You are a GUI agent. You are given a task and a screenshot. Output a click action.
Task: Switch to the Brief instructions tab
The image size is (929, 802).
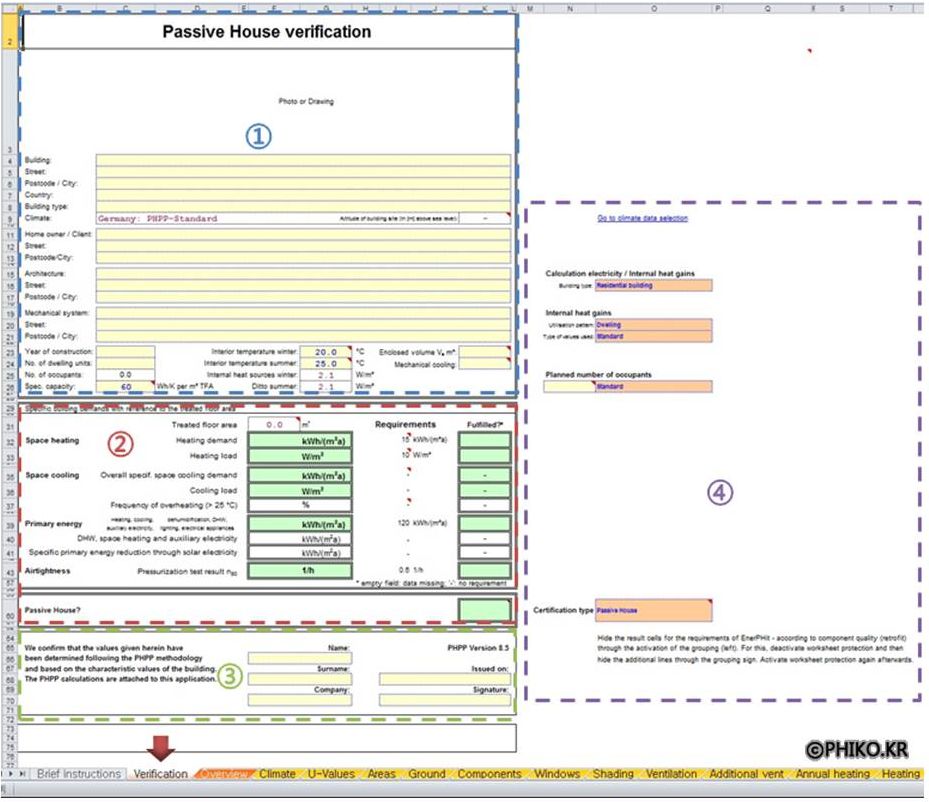pyautogui.click(x=78, y=774)
